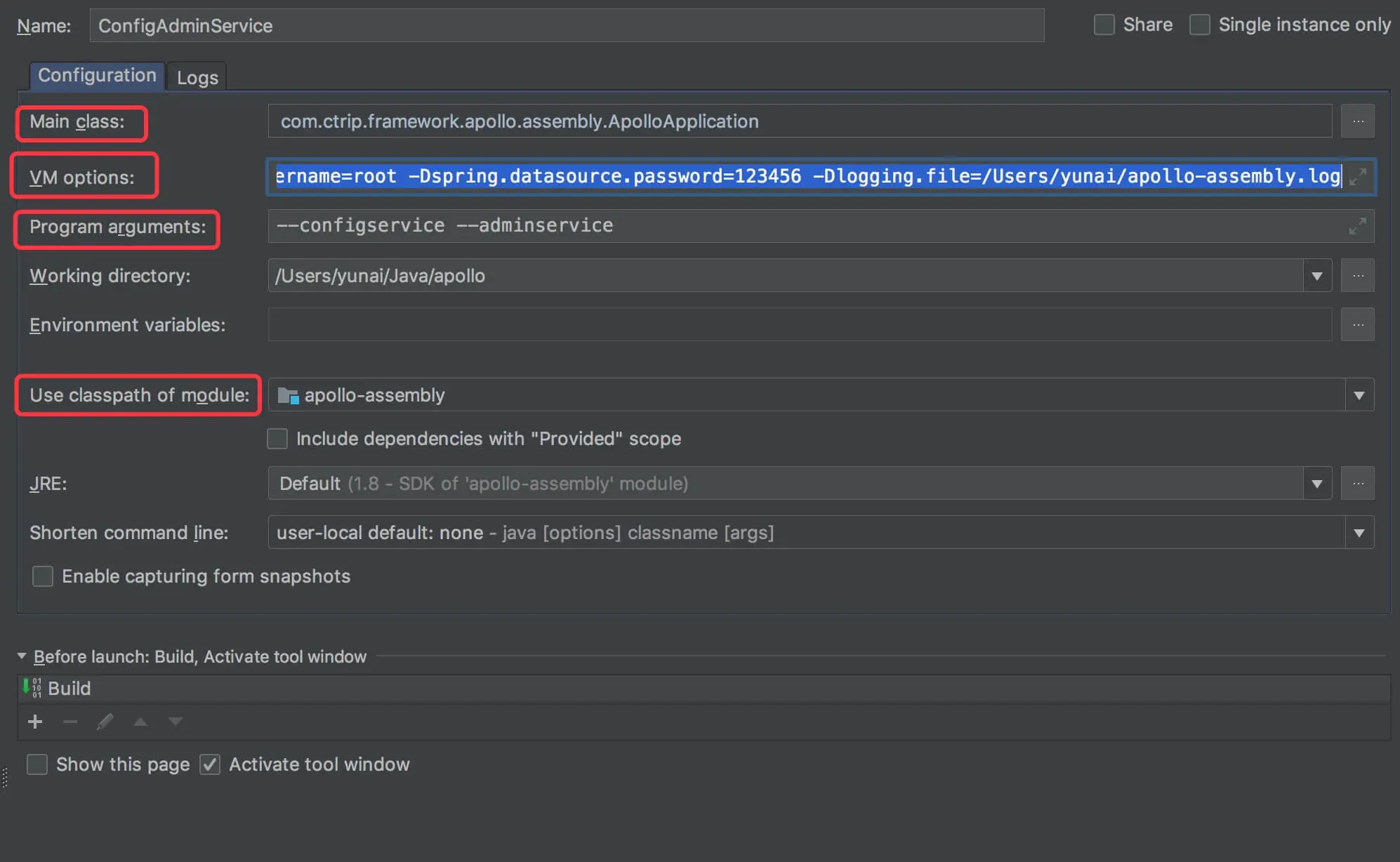Open Shorten command line dropdown
This screenshot has width=1400, height=862.
click(x=1359, y=533)
